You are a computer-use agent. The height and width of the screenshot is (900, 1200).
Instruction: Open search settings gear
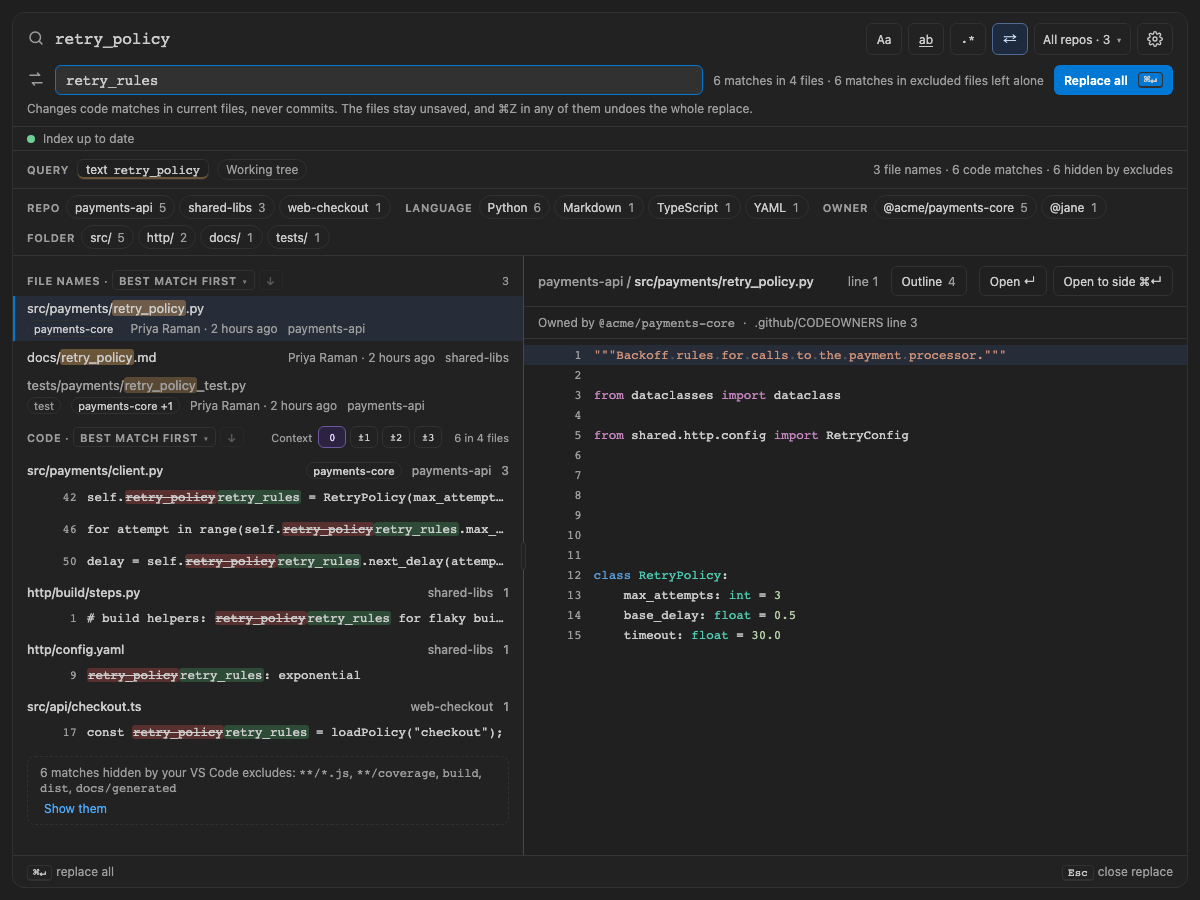point(1155,39)
